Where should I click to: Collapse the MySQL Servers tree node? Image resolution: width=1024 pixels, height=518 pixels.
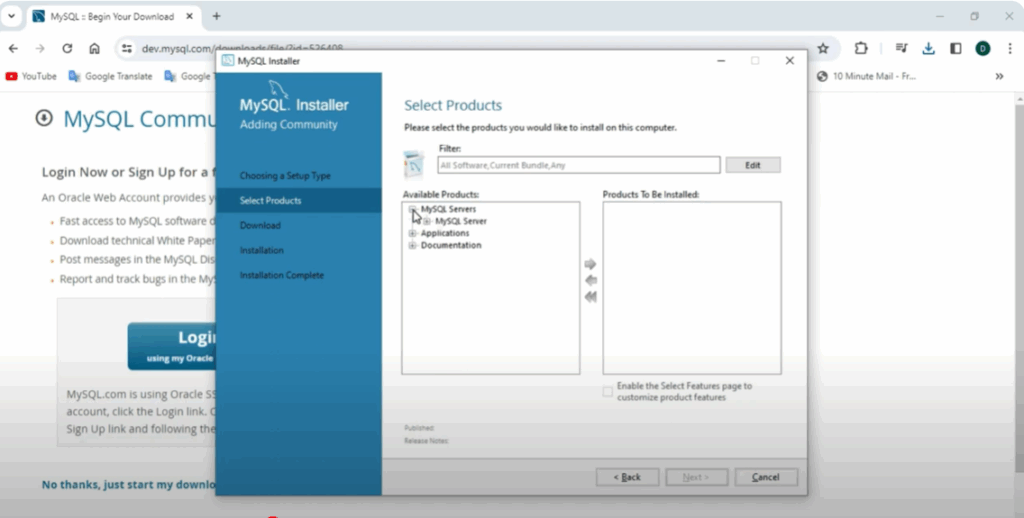pos(412,209)
